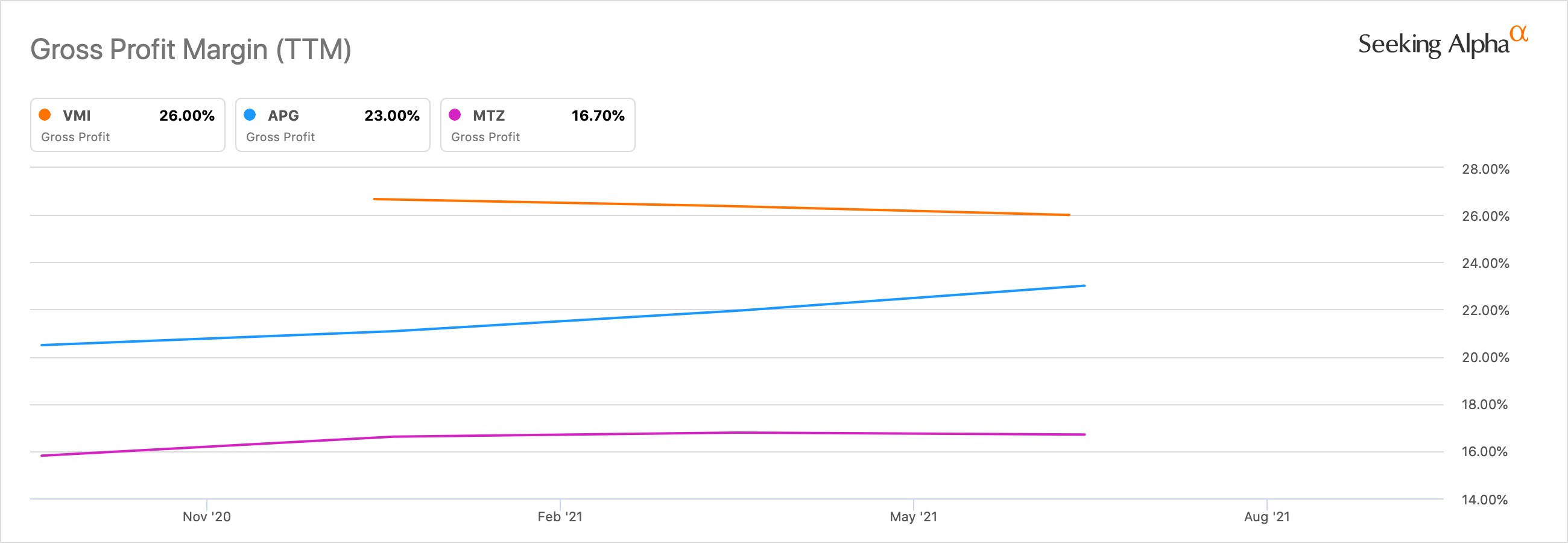Toggle the MTZ Gross Profit legend card
The width and height of the screenshot is (1568, 543).
click(x=537, y=125)
